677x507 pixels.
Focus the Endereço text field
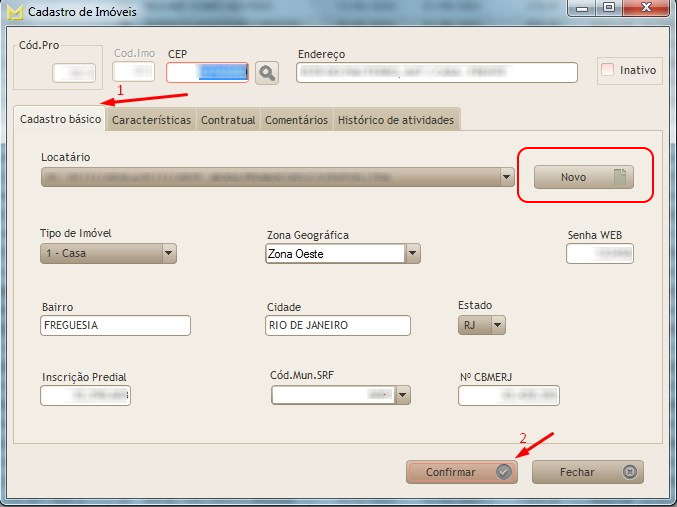tap(437, 72)
